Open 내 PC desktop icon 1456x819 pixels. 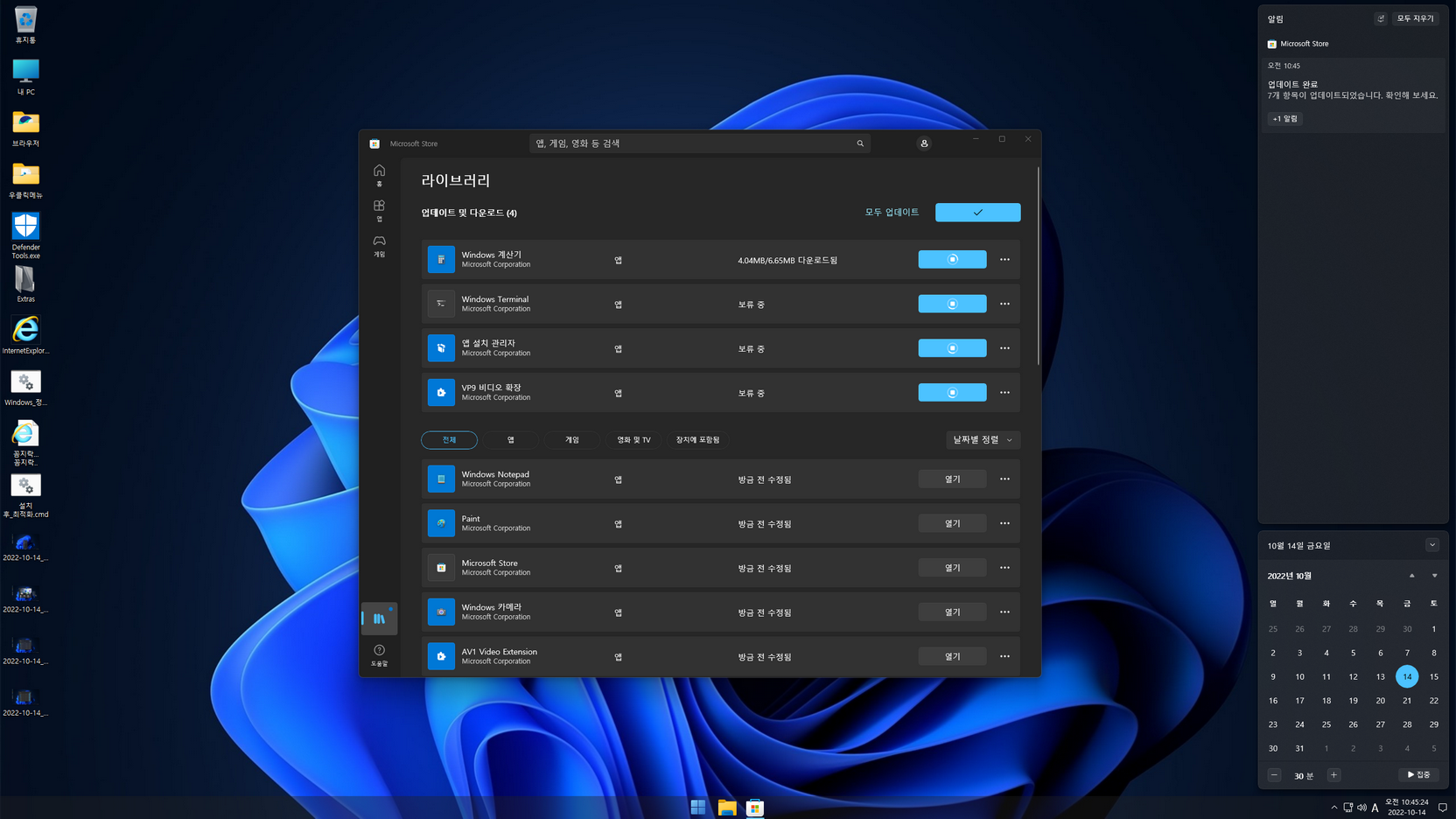coord(25,77)
